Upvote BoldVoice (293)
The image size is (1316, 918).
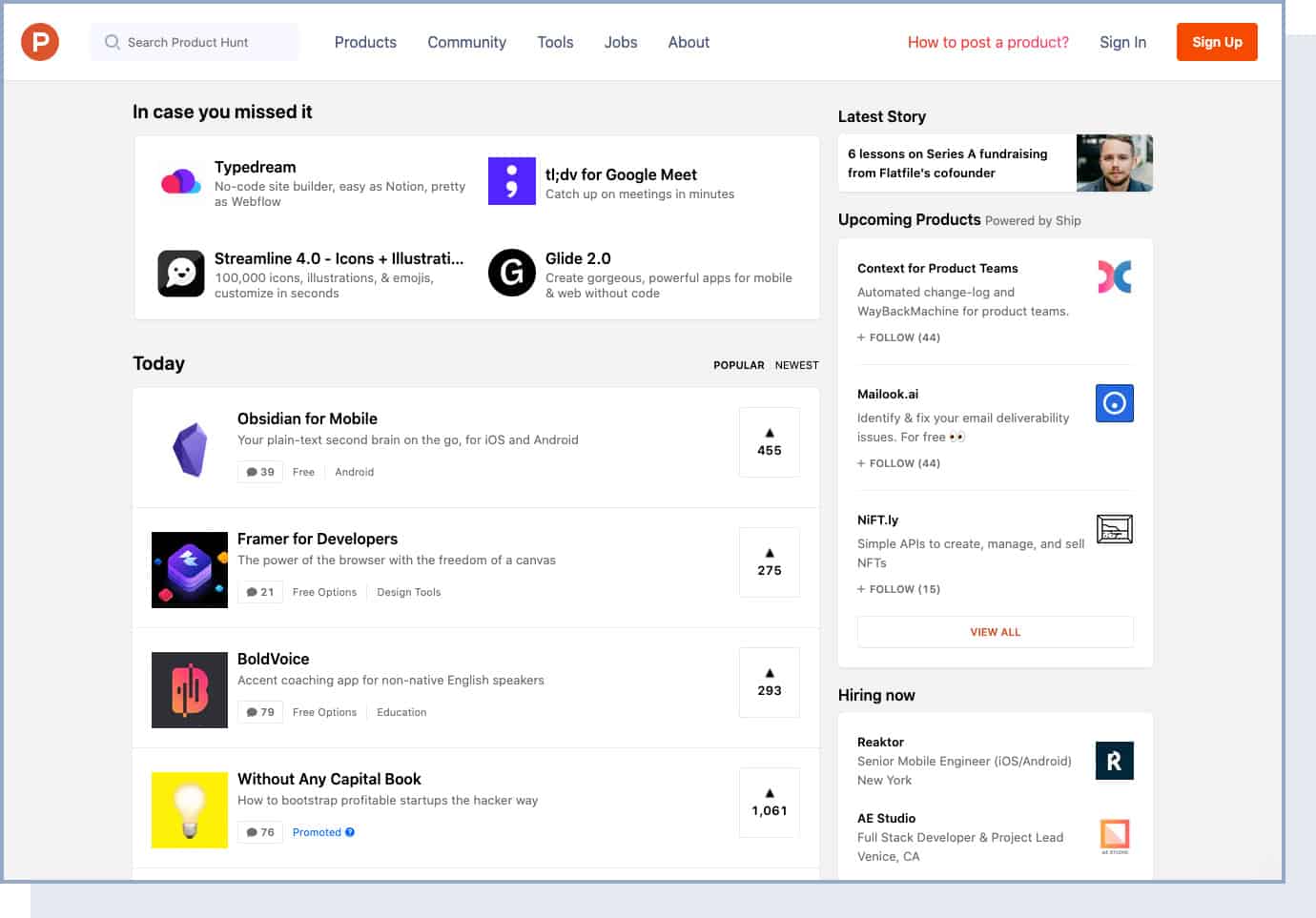click(770, 683)
